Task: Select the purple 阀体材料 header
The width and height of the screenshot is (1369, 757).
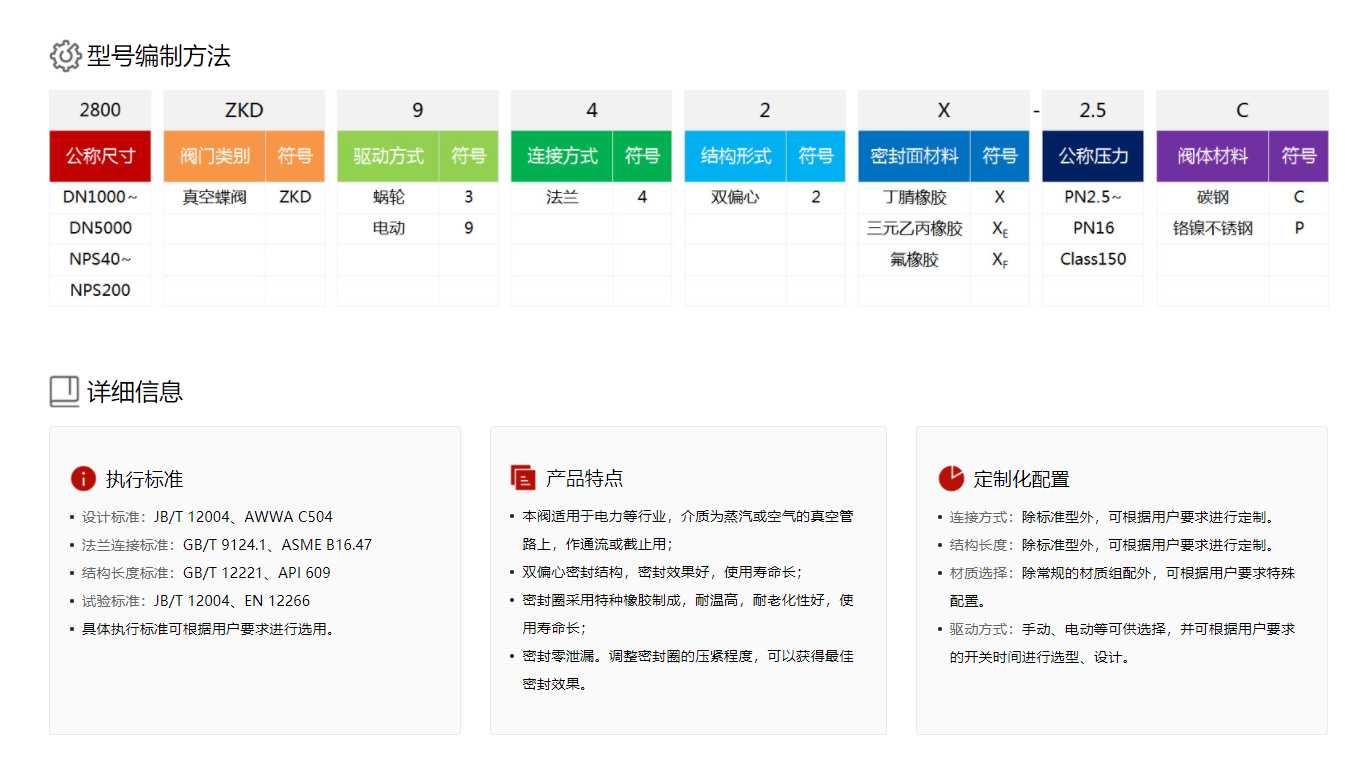Action: point(1212,156)
